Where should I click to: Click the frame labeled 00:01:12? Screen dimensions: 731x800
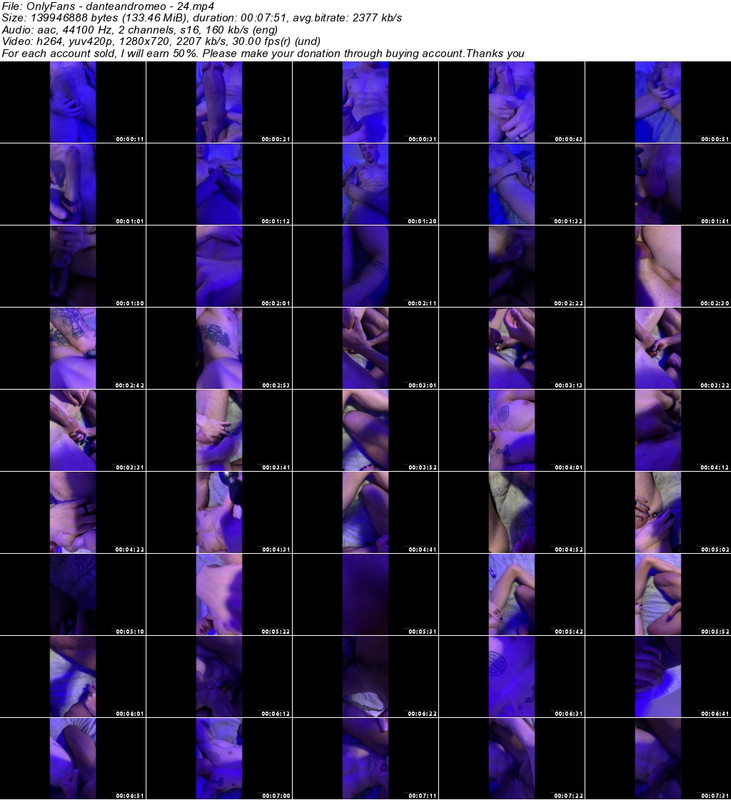[x=219, y=183]
